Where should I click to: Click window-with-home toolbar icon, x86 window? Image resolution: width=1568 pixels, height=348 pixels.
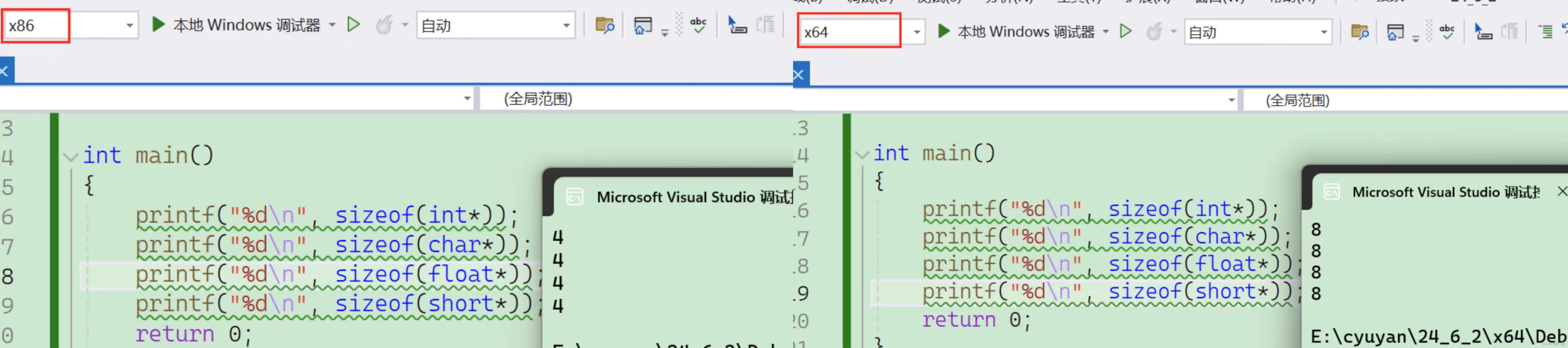click(643, 26)
